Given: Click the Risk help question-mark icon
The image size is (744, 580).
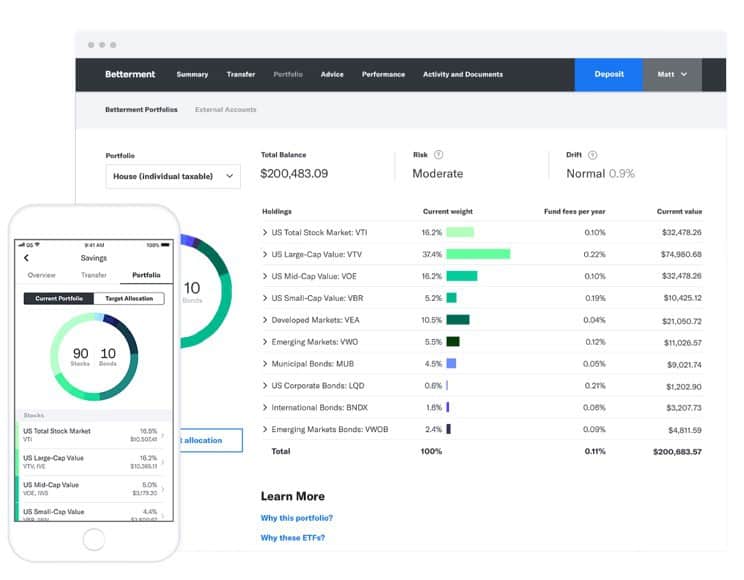Looking at the screenshot, I should [438, 155].
